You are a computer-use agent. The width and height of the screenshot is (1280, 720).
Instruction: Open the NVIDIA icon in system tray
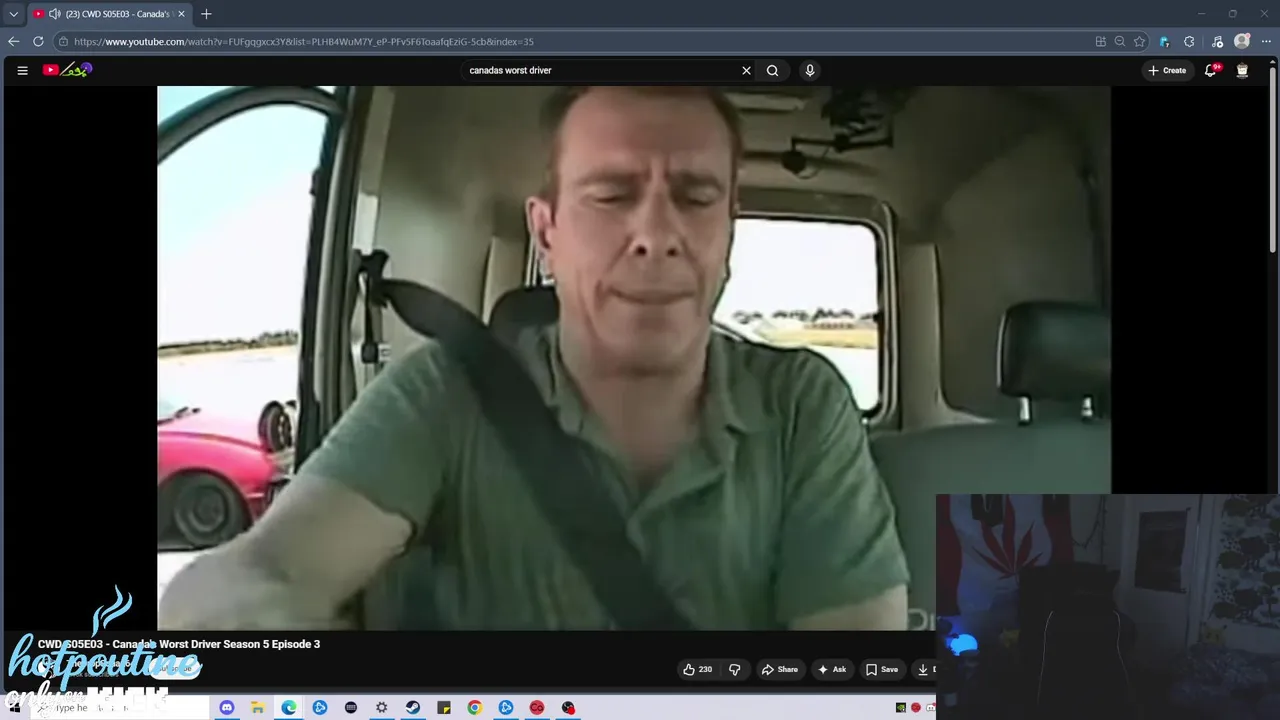point(901,708)
